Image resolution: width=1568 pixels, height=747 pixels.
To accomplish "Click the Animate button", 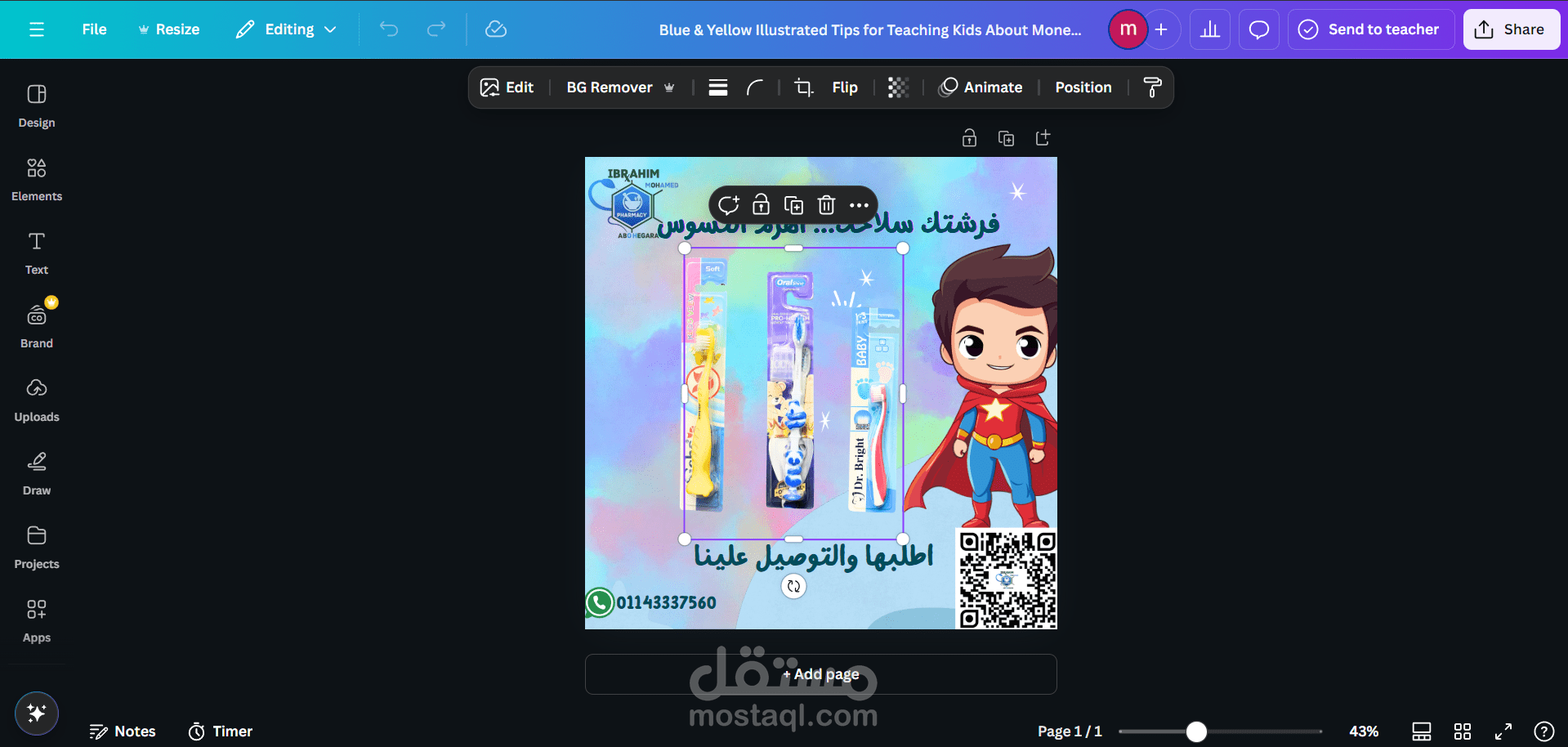I will click(981, 87).
